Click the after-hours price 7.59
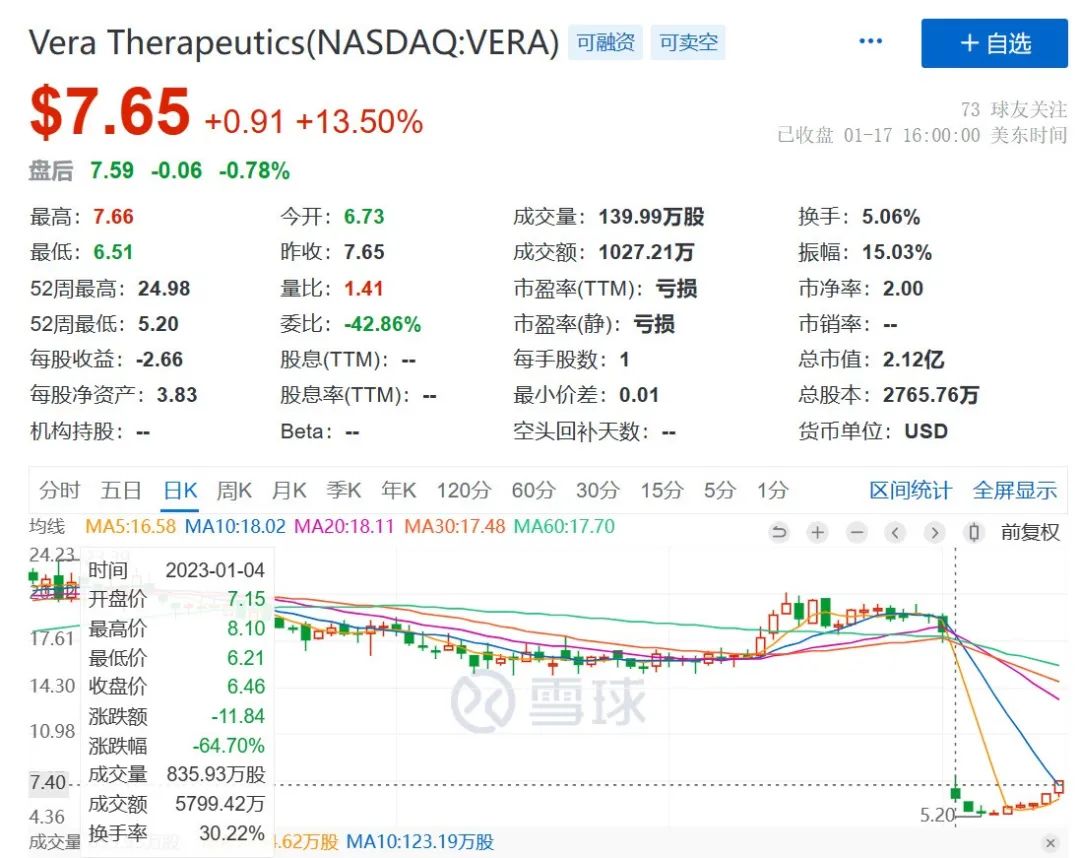The image size is (1080, 858). (112, 170)
